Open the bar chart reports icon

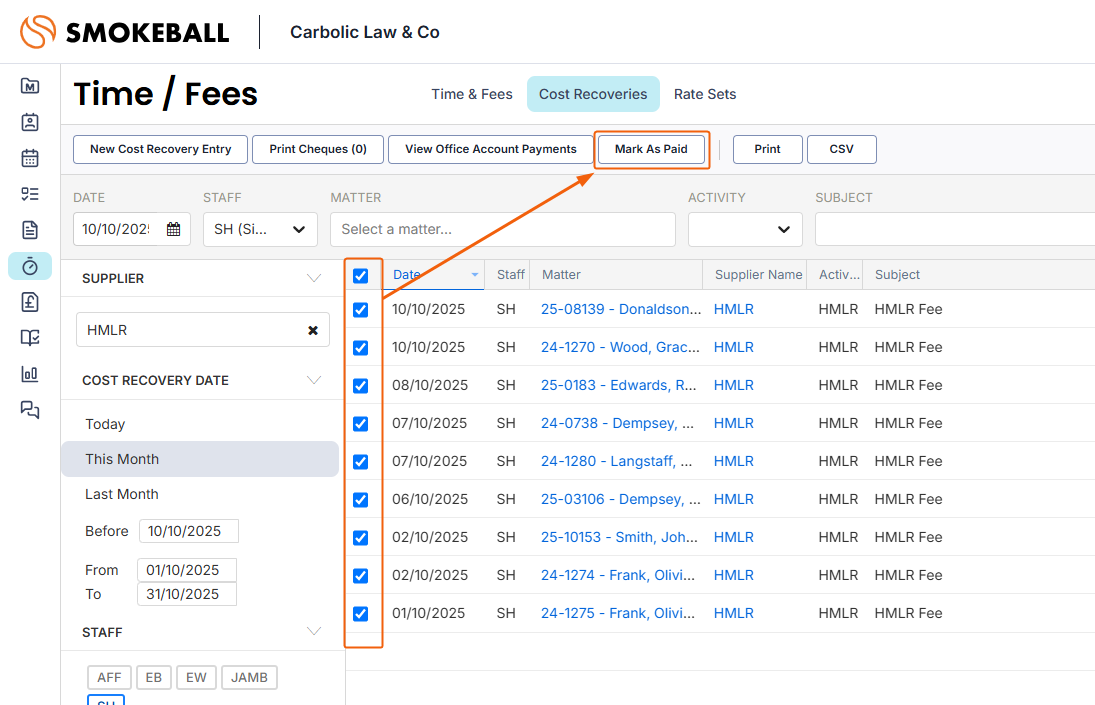pos(30,374)
